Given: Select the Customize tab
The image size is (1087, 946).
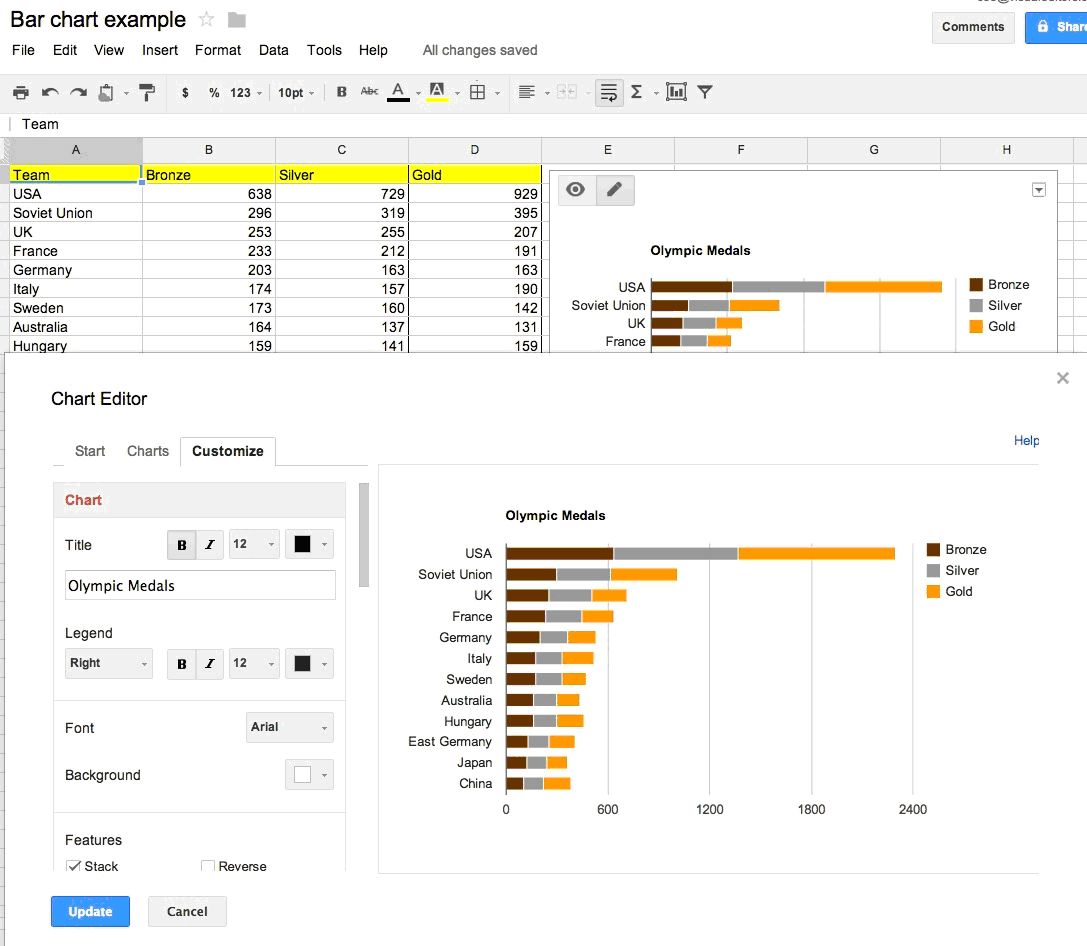Looking at the screenshot, I should (x=228, y=451).
